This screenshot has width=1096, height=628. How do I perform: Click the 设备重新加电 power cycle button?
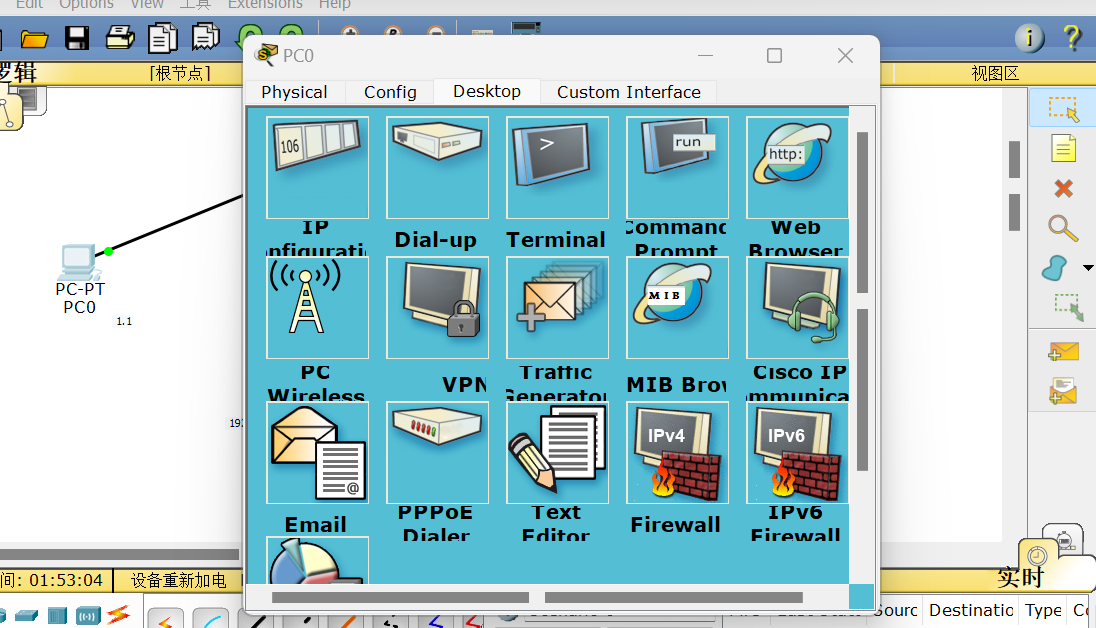[178, 580]
